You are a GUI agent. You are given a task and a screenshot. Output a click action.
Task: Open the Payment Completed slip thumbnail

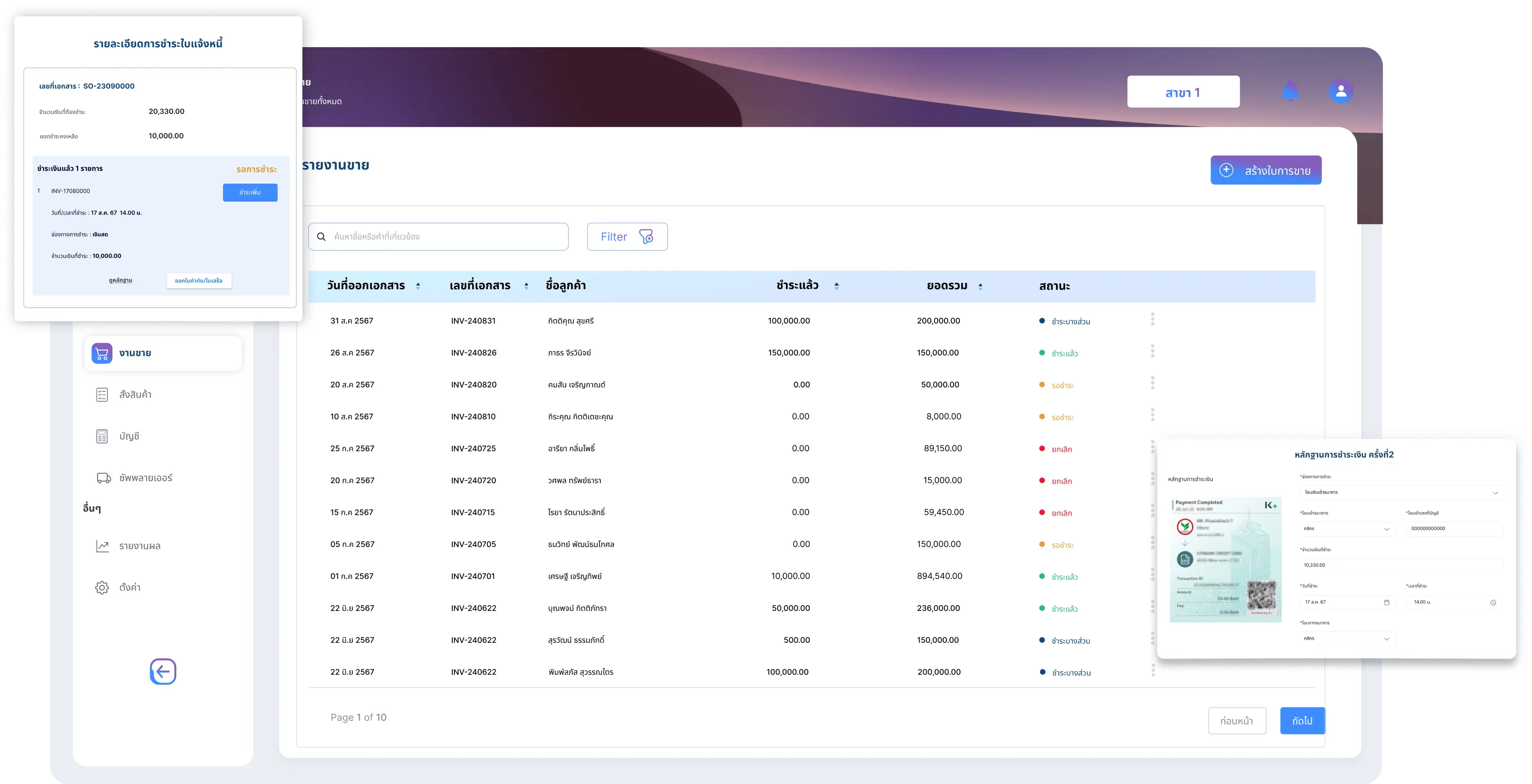(x=1225, y=559)
